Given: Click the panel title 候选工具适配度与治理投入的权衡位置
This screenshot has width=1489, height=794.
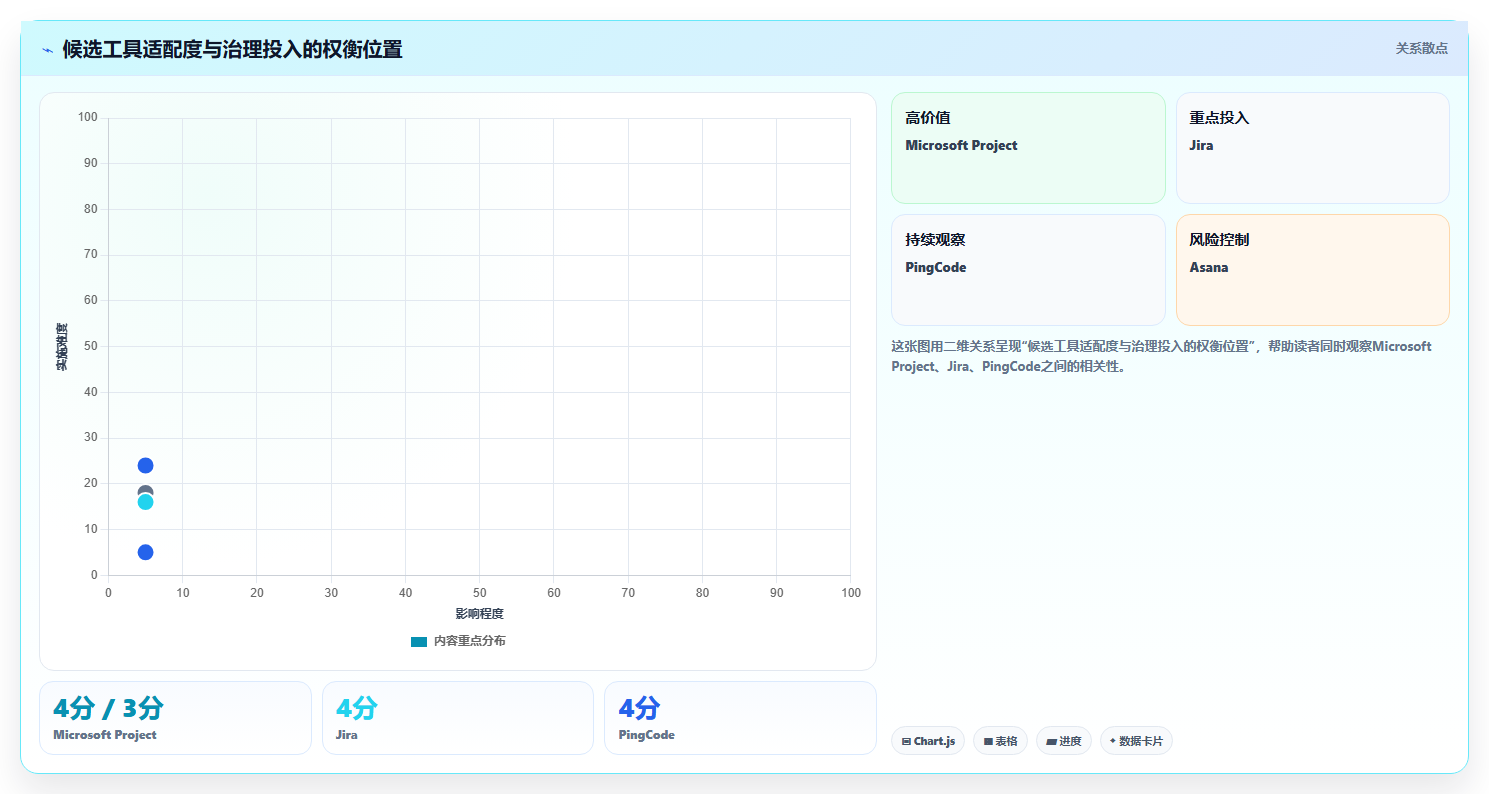Looking at the screenshot, I should click(x=232, y=49).
